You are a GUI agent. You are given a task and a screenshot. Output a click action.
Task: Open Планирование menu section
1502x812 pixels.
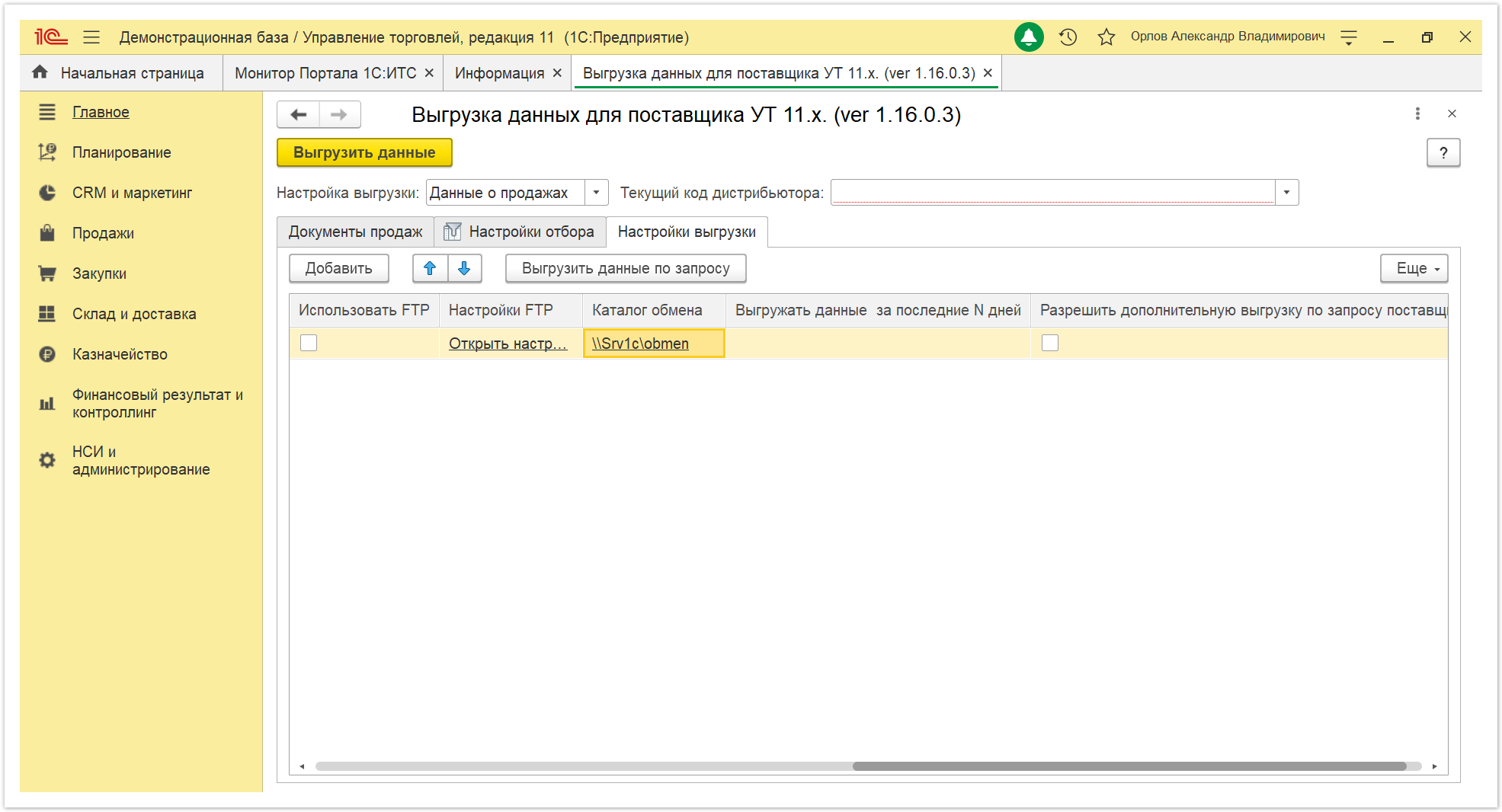(x=122, y=152)
